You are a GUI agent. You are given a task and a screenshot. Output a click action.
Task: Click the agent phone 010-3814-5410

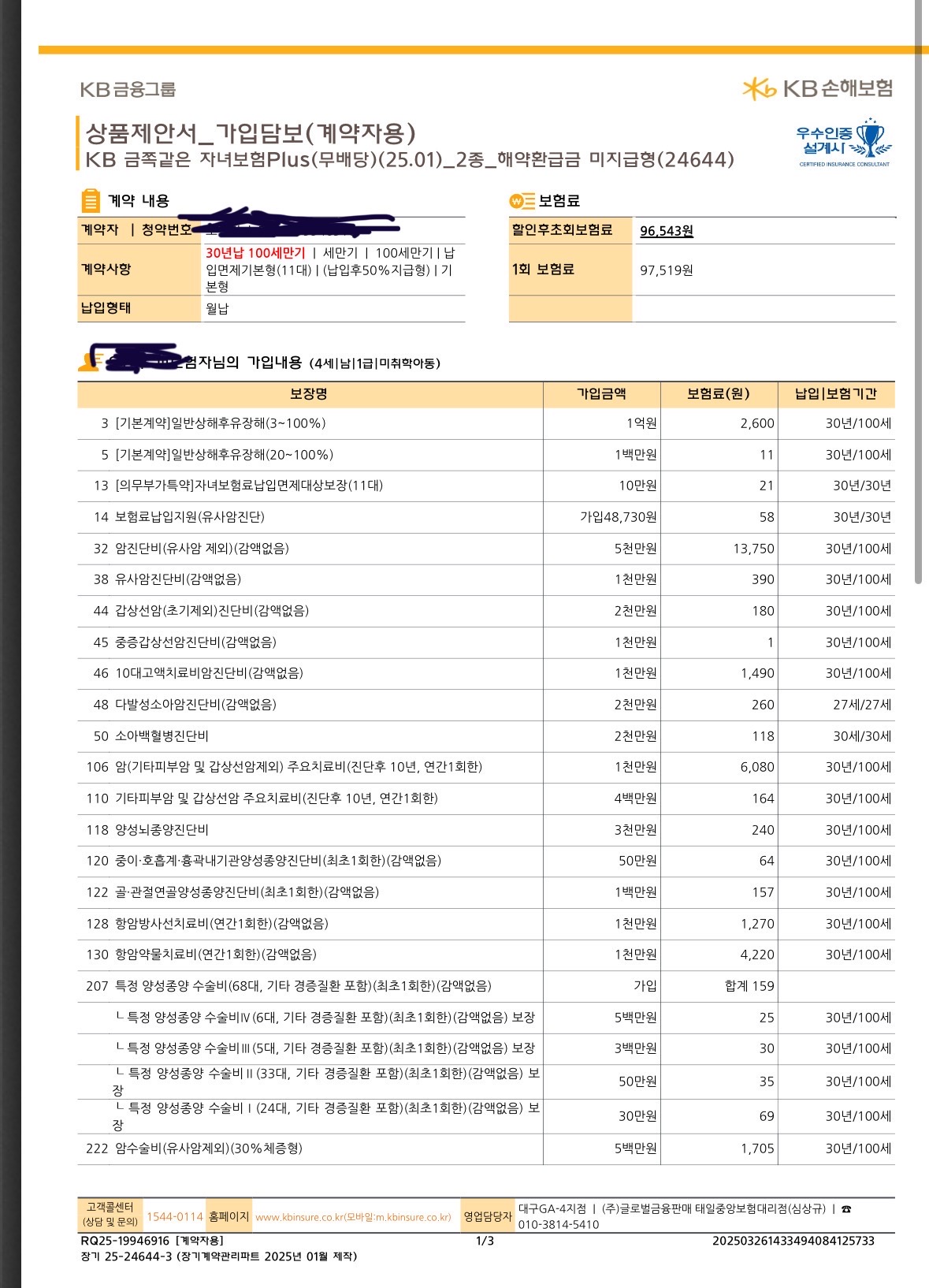point(558,1225)
